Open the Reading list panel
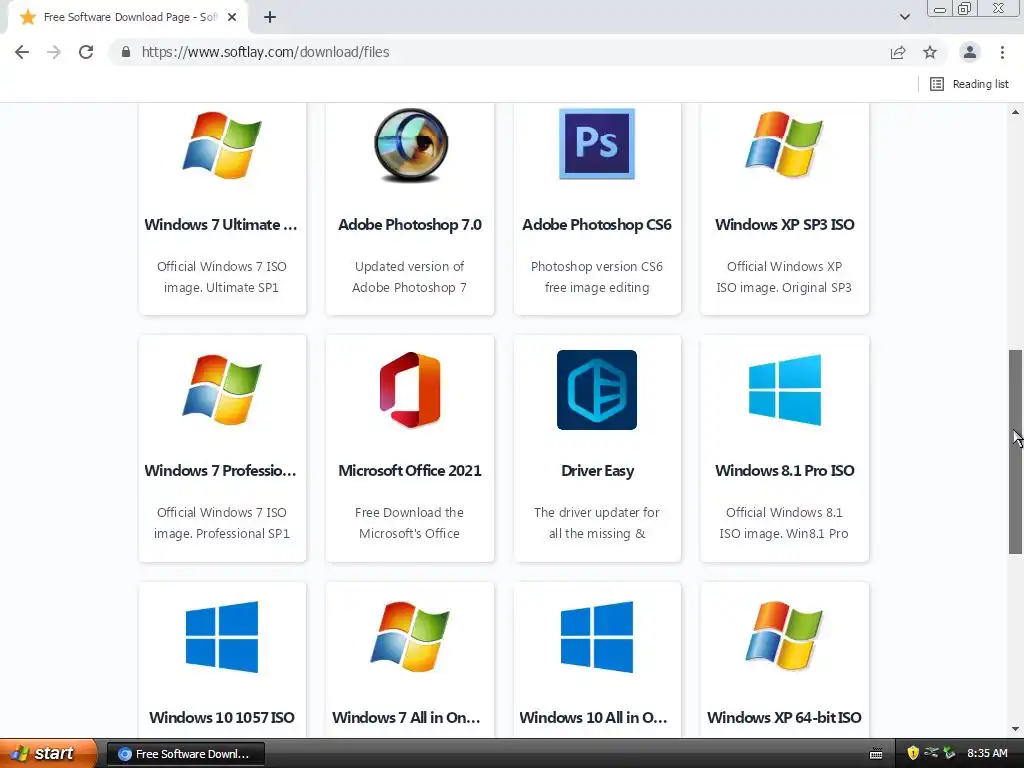 coord(969,84)
